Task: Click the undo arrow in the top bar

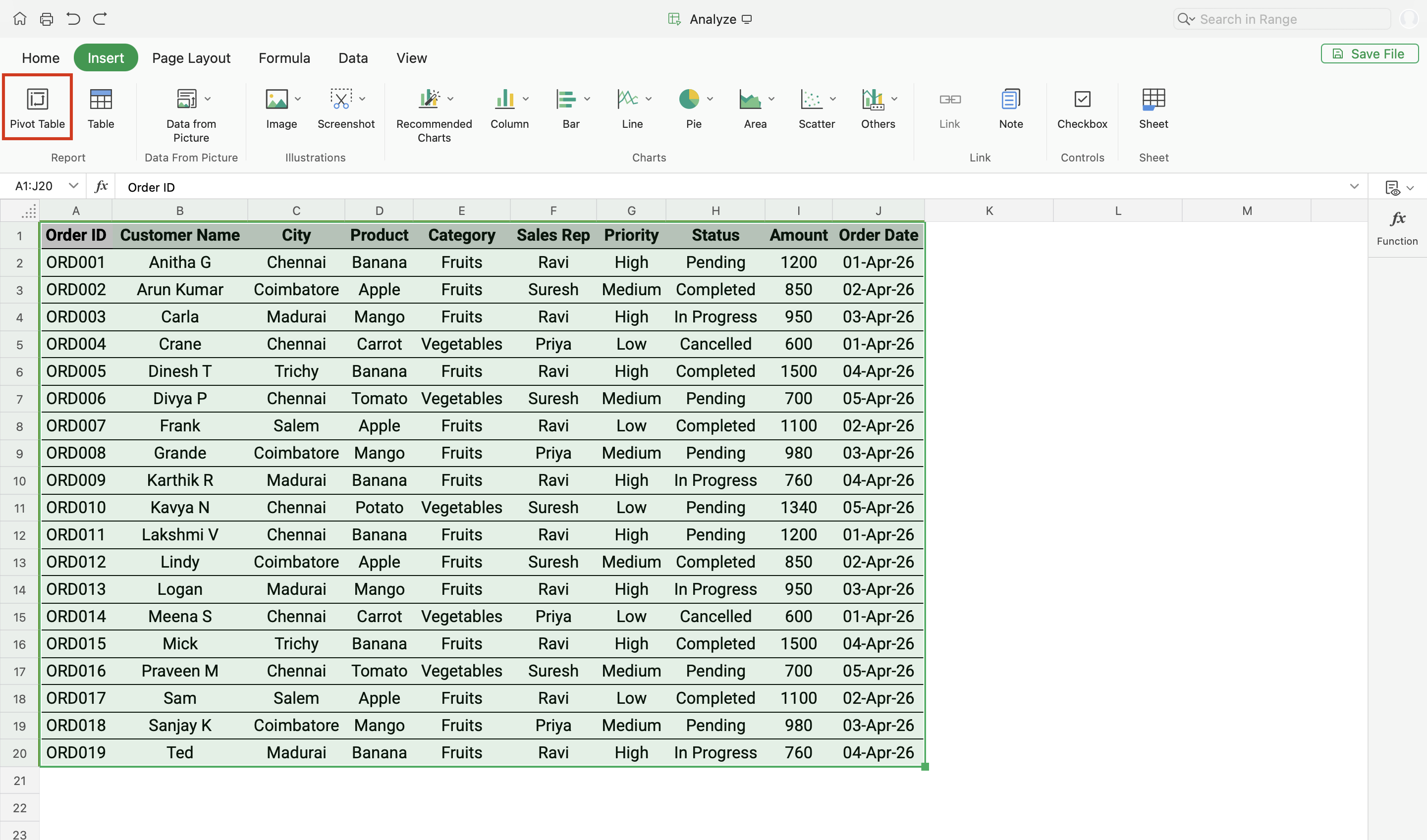Action: pos(73,19)
